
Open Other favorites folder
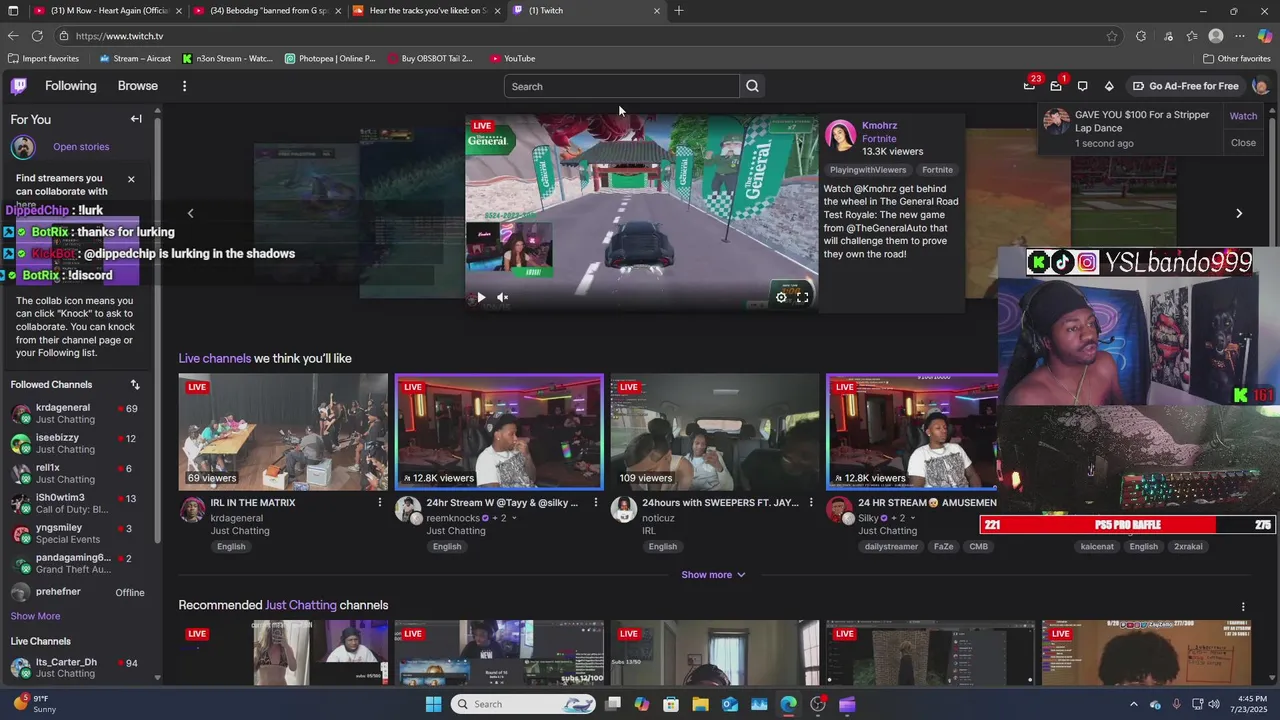pos(1237,58)
